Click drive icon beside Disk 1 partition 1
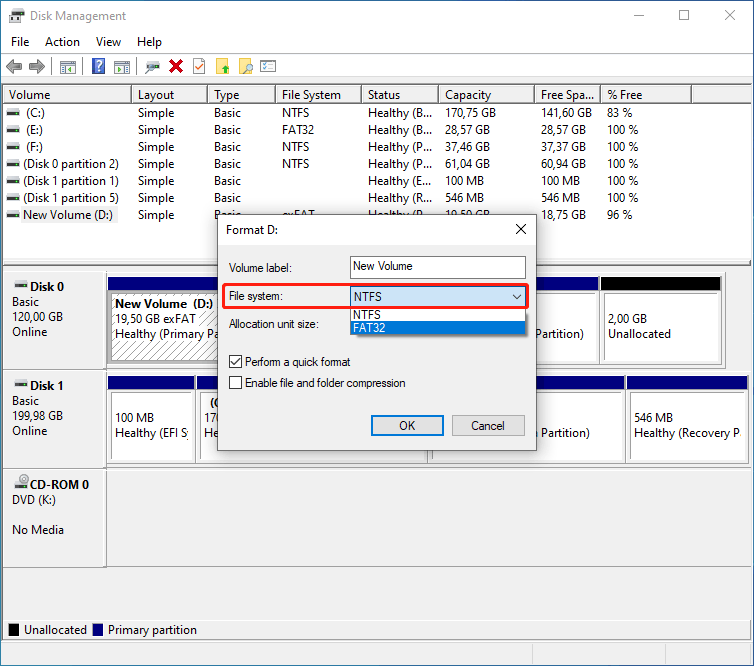Image resolution: width=754 pixels, height=666 pixels. click(x=13, y=181)
